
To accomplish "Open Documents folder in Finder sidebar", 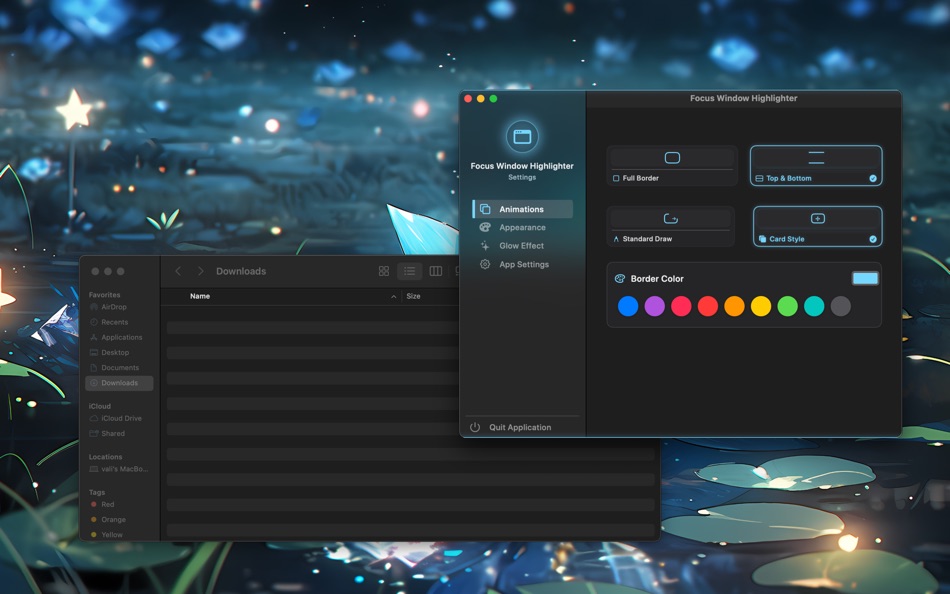I will click(119, 368).
